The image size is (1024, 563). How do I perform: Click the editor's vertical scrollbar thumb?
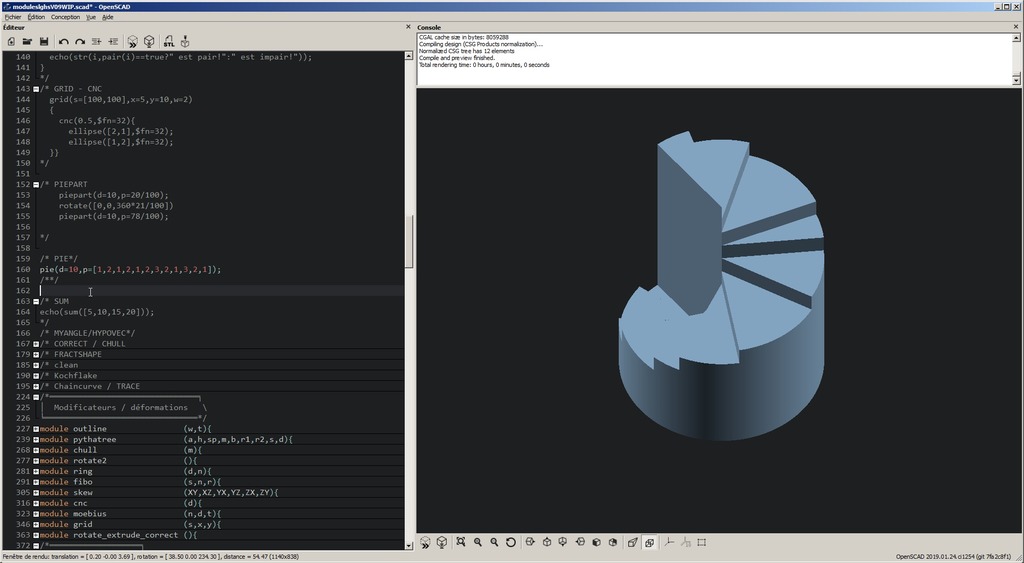409,240
